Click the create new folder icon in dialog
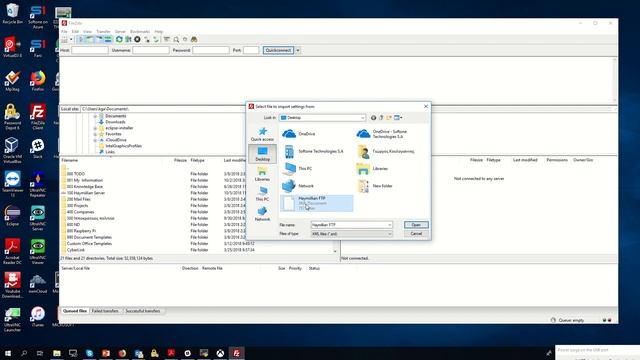This screenshot has width=640, height=360. (389, 118)
